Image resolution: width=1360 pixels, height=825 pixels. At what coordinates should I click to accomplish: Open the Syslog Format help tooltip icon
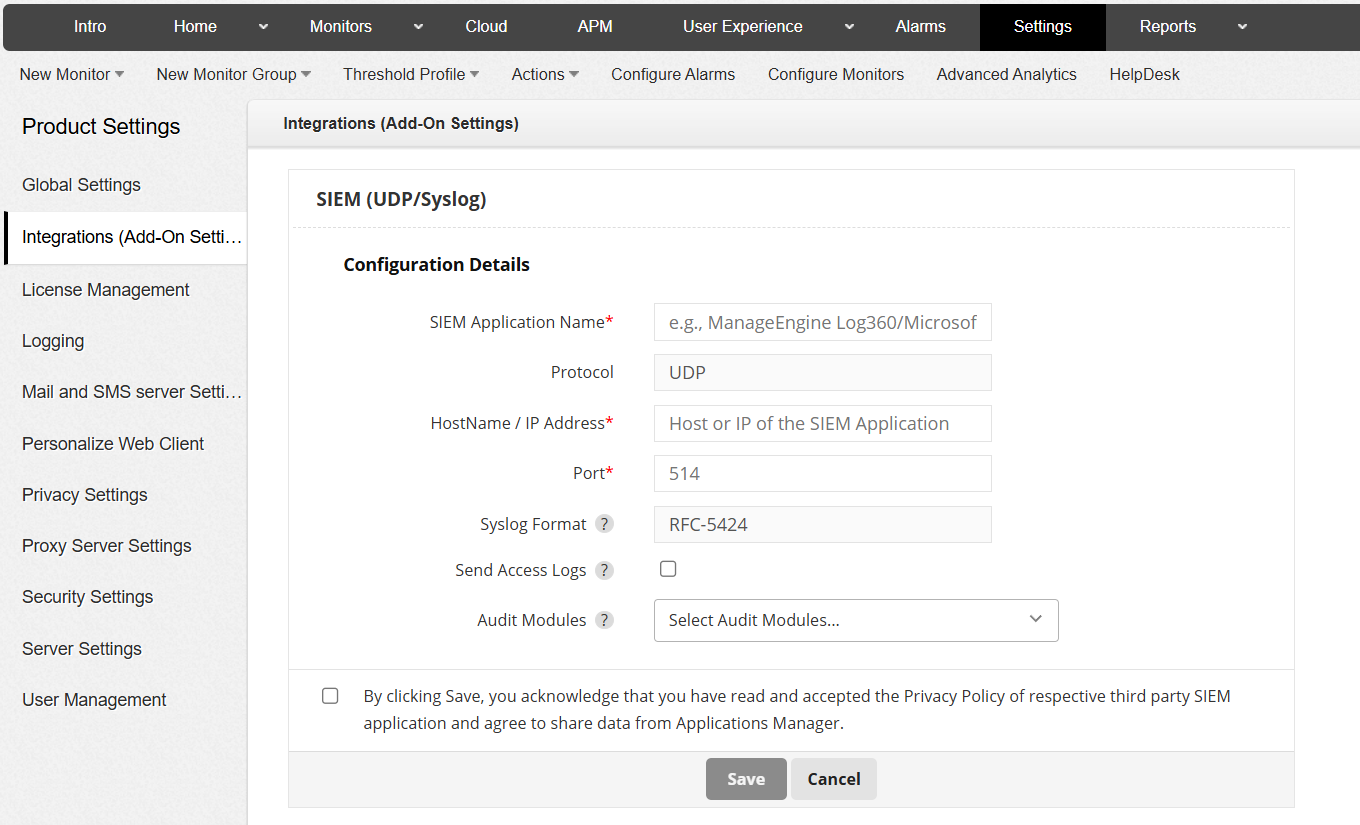[x=605, y=523]
